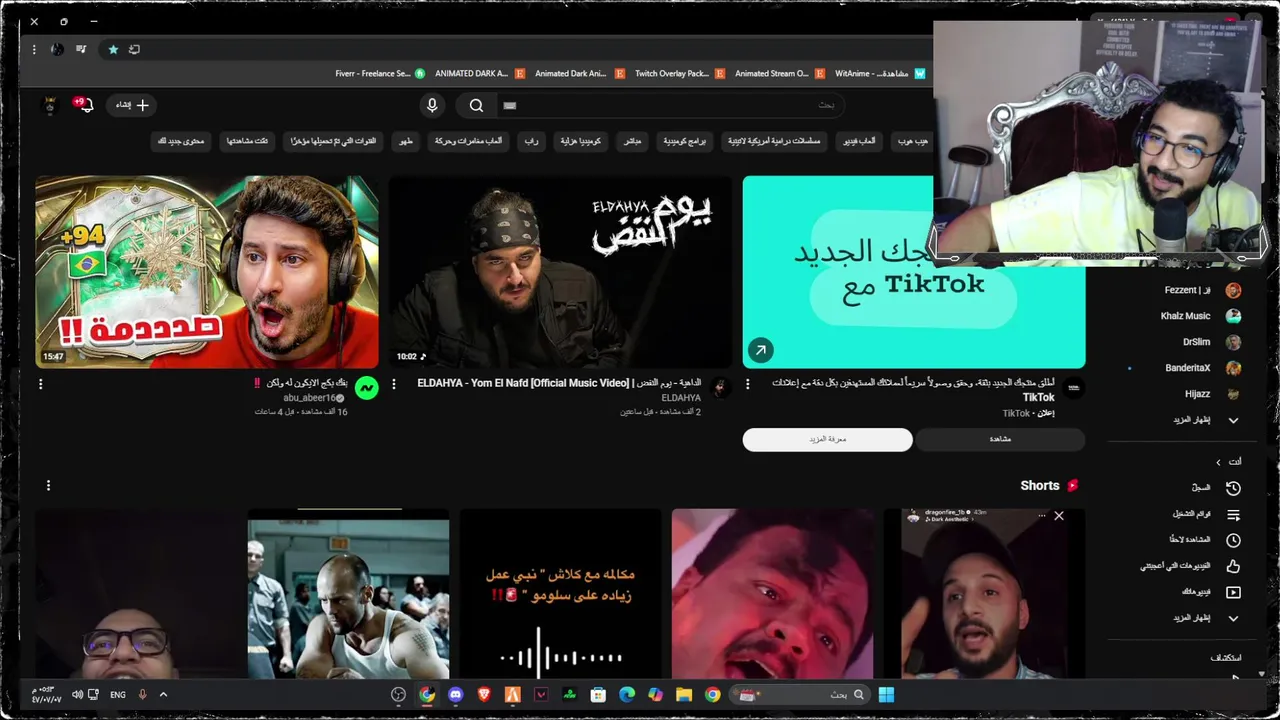1280x720 pixels.
Task: Click the Chrome media control icon
Action: click(x=81, y=49)
